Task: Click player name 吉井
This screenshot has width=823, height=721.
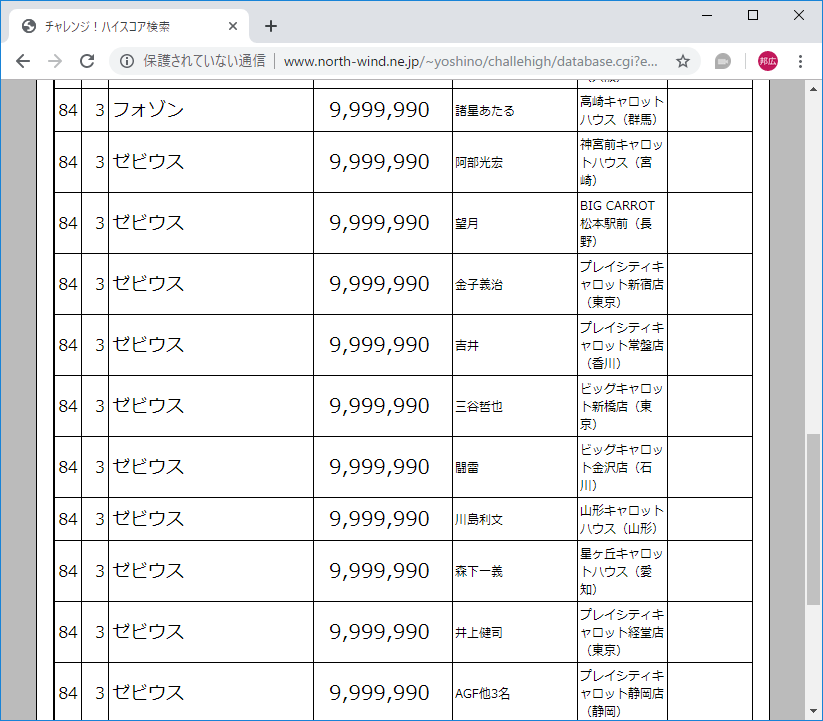Action: tap(467, 345)
